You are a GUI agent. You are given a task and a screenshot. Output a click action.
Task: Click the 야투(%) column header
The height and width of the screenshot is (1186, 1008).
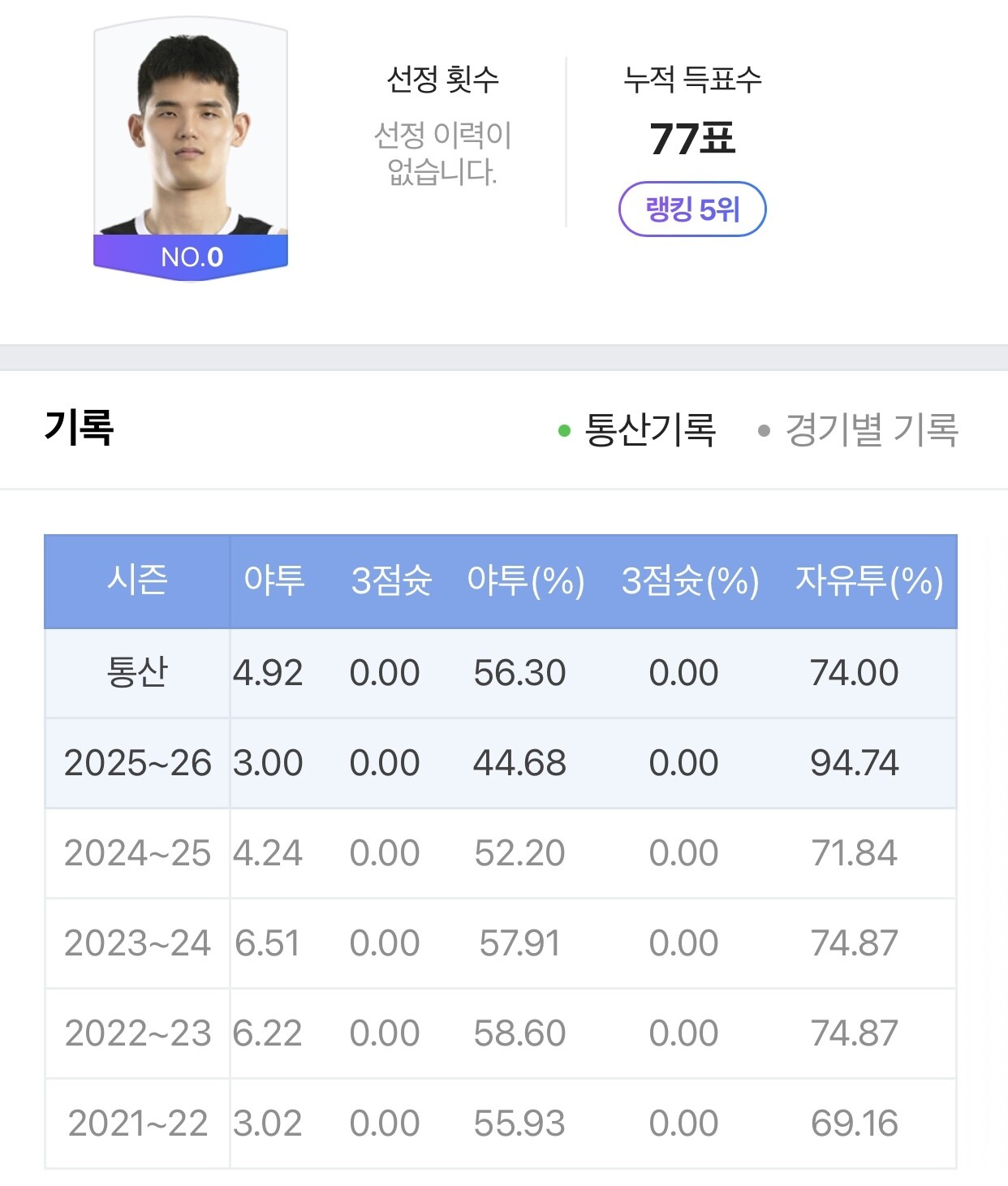tap(525, 581)
